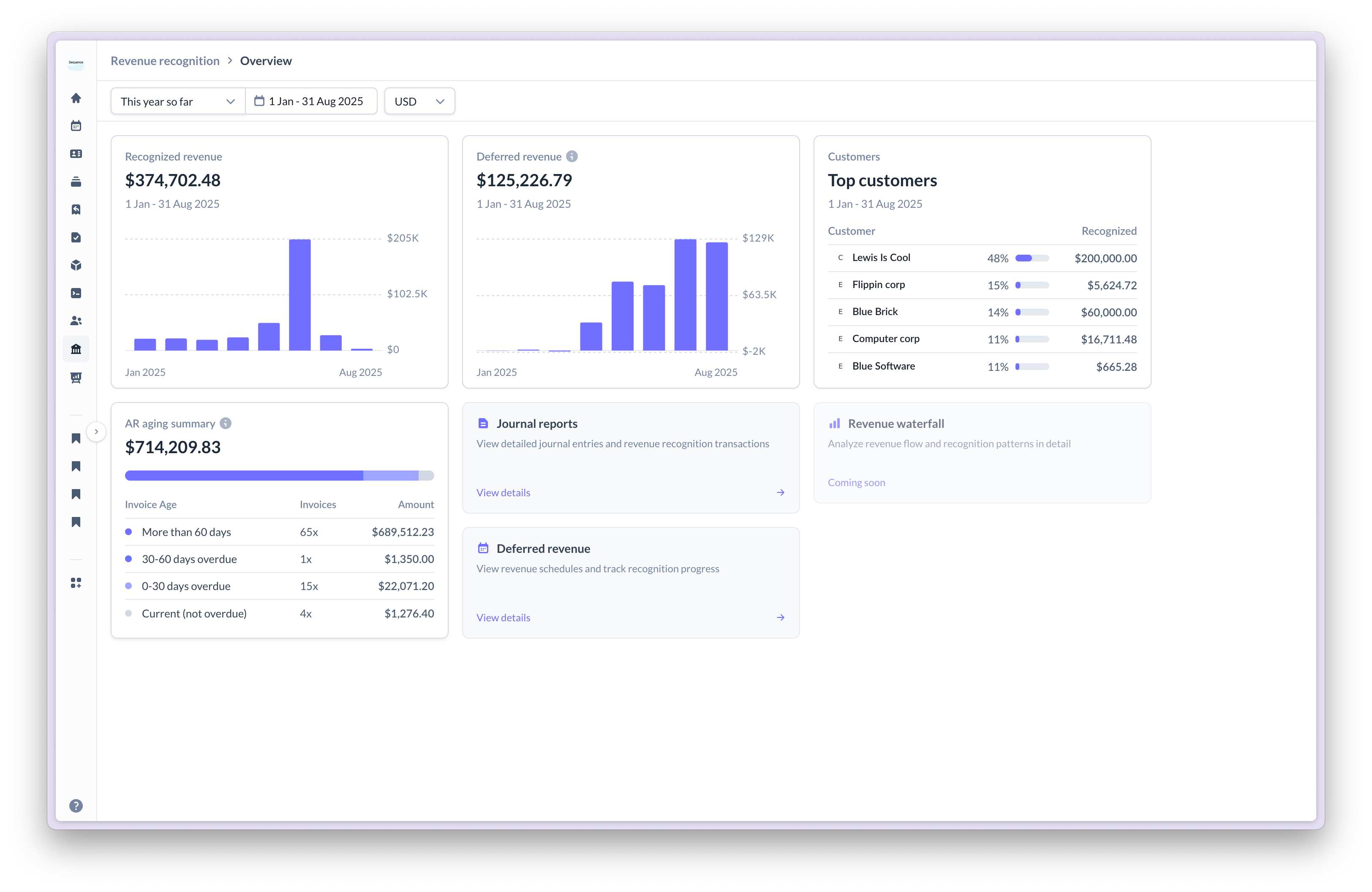Click the Deferred revenue info icon
The width and height of the screenshot is (1372, 892).
571,157
